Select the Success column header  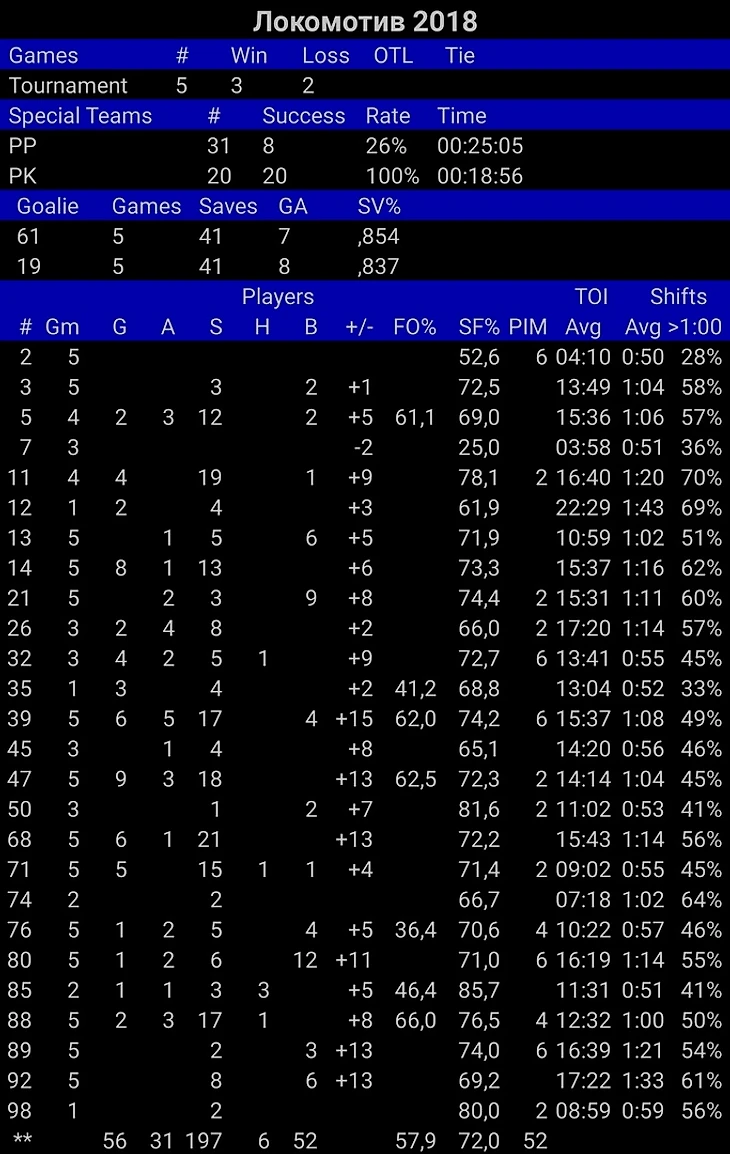click(303, 116)
